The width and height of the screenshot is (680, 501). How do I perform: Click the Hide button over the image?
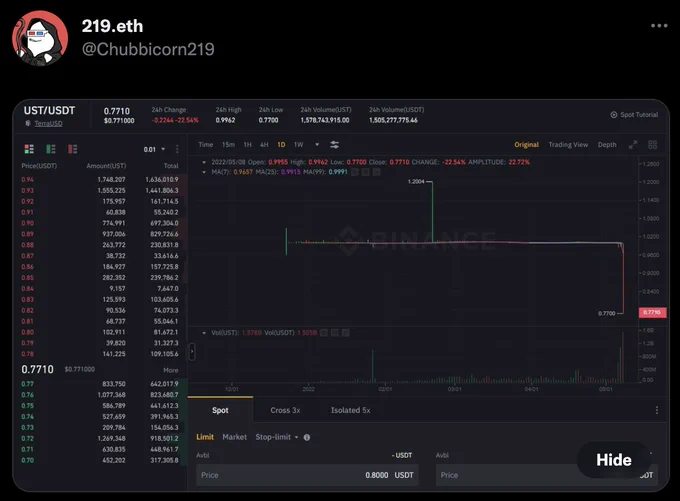[613, 460]
